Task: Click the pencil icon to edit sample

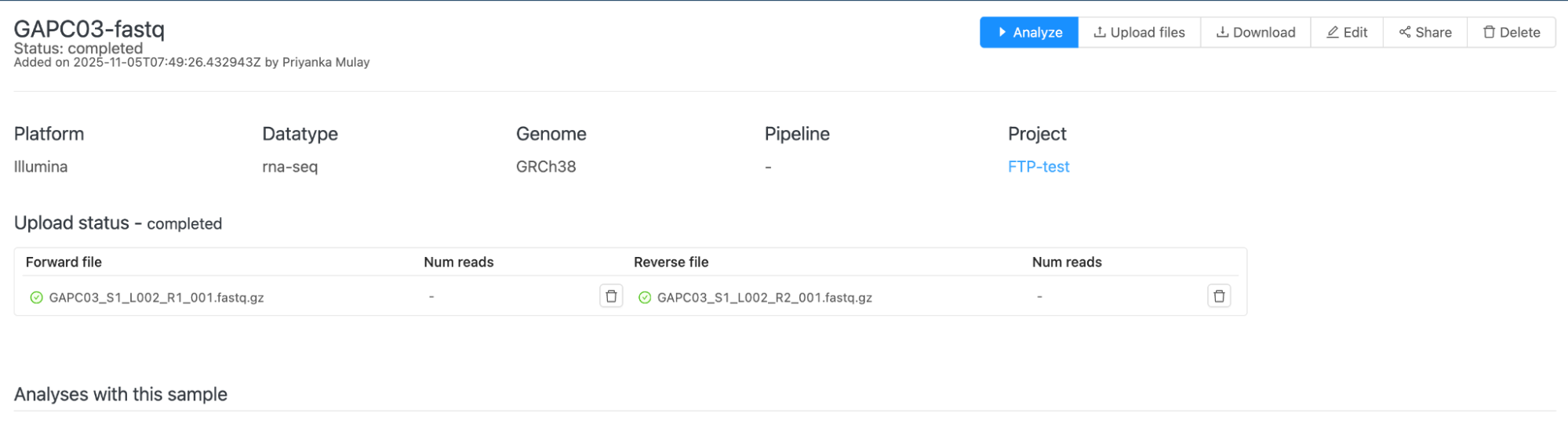Action: point(1332,32)
